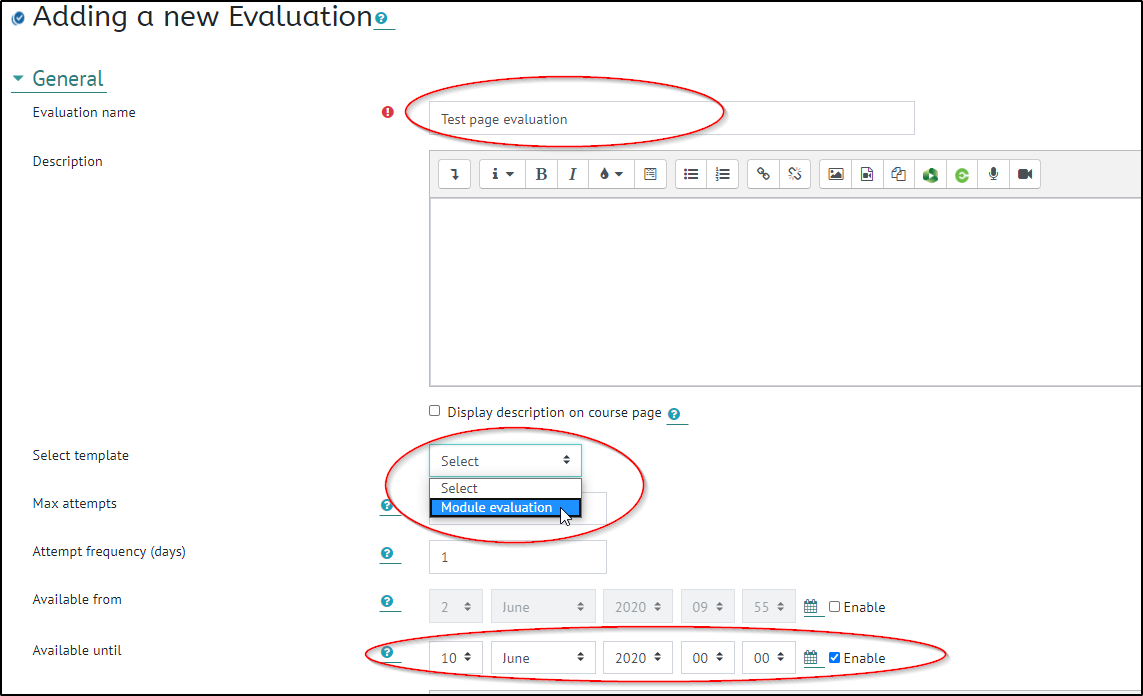The image size is (1143, 696).
Task: Collapse the General section
Action: coord(18,78)
